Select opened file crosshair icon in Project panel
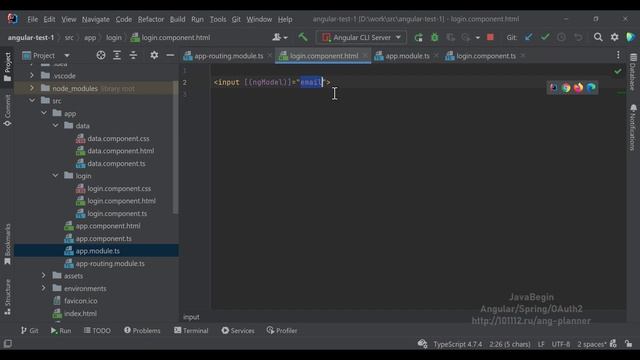The width and height of the screenshot is (640, 360). click(101, 55)
